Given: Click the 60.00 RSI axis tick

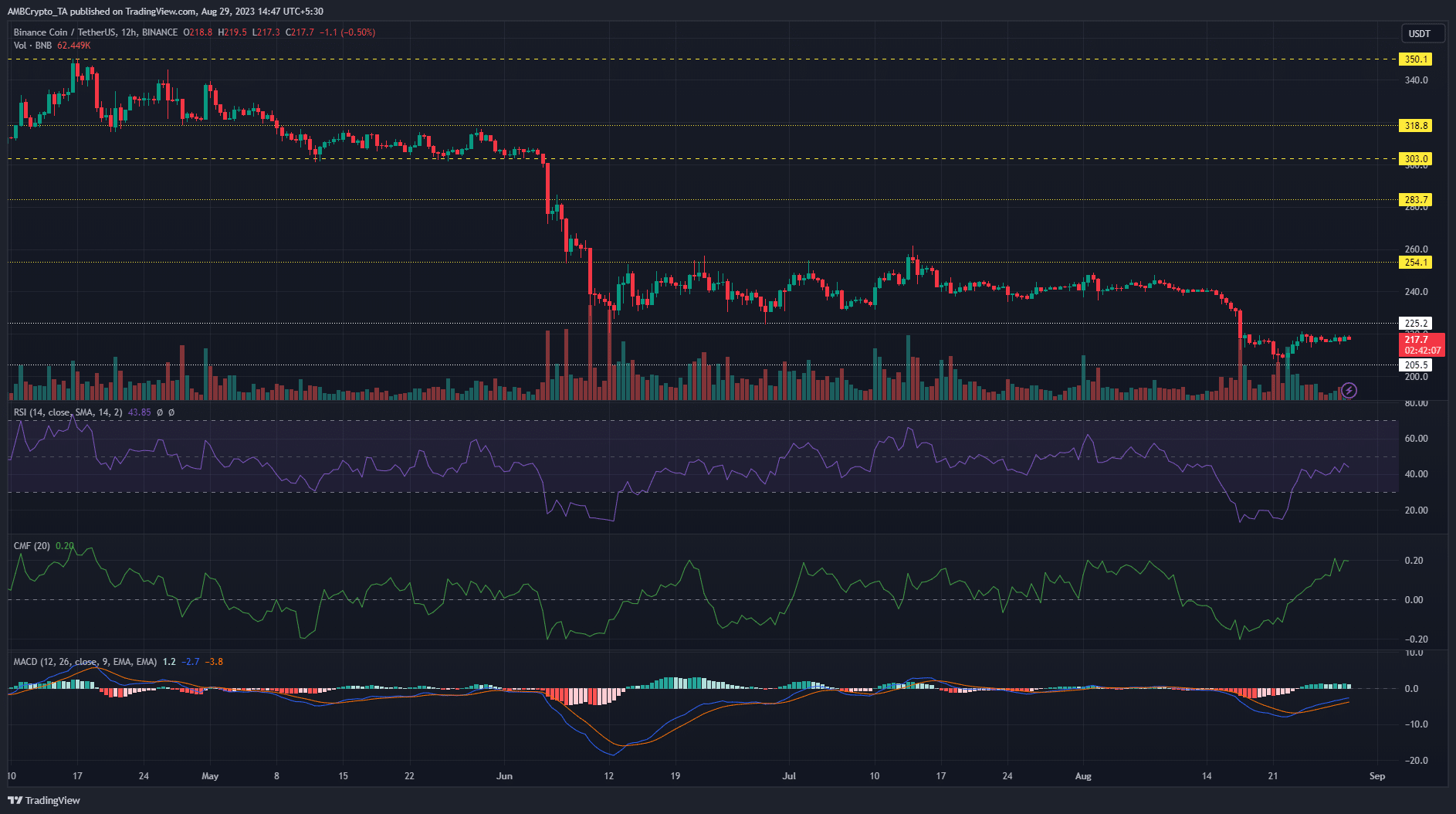Looking at the screenshot, I should (x=1416, y=439).
